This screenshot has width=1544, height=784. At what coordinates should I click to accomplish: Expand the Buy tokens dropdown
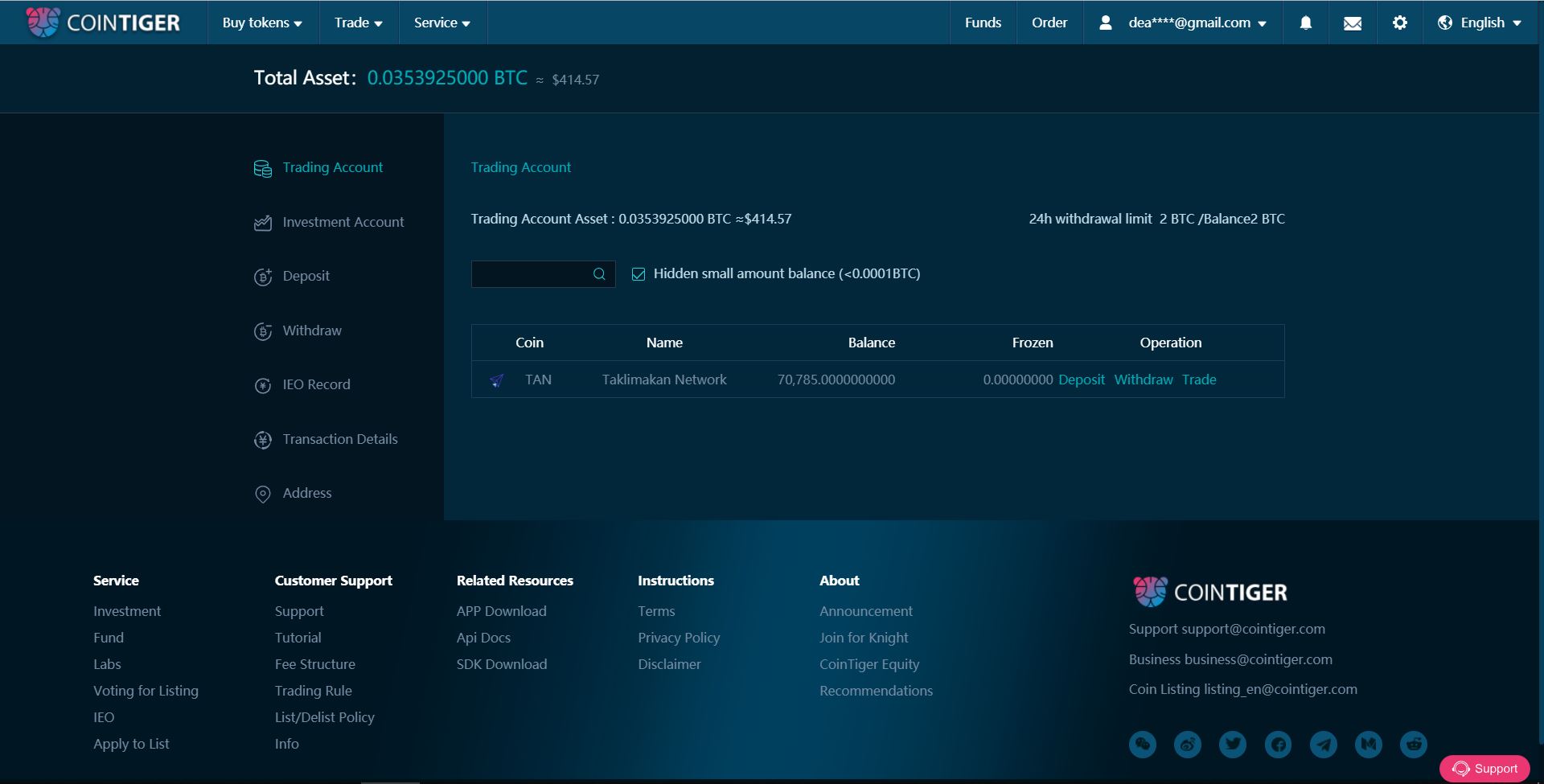point(262,23)
